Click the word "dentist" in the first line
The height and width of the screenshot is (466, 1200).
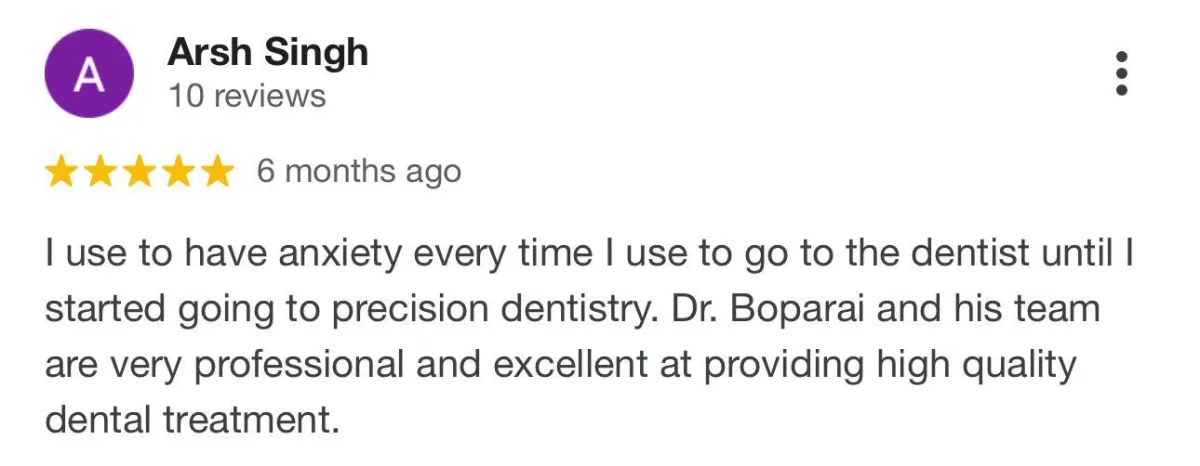pyautogui.click(x=961, y=254)
